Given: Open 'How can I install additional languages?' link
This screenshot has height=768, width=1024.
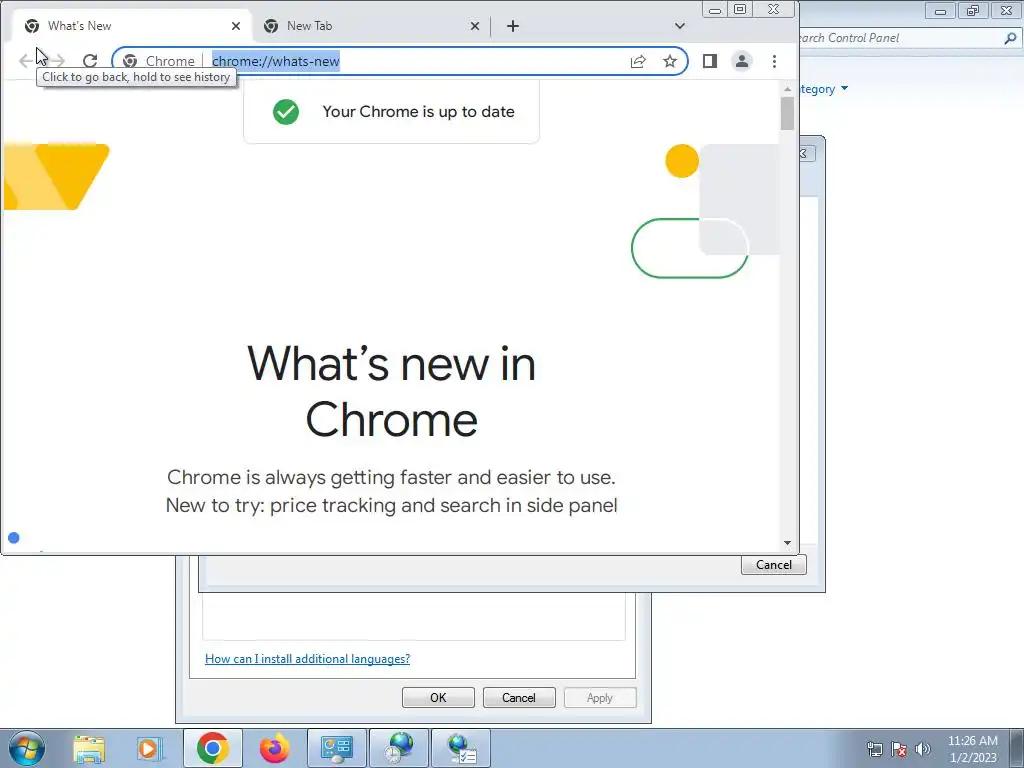Looking at the screenshot, I should (308, 659).
